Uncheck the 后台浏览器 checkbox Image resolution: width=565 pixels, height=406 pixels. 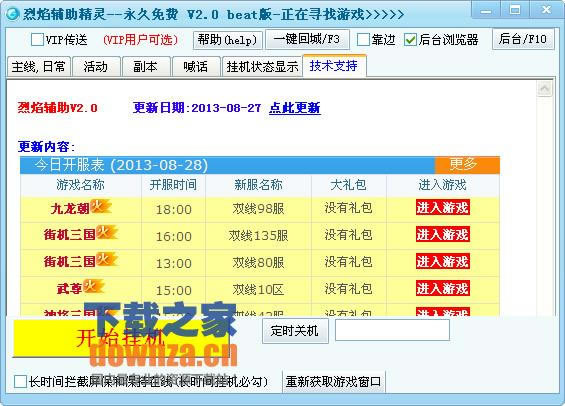(410, 40)
